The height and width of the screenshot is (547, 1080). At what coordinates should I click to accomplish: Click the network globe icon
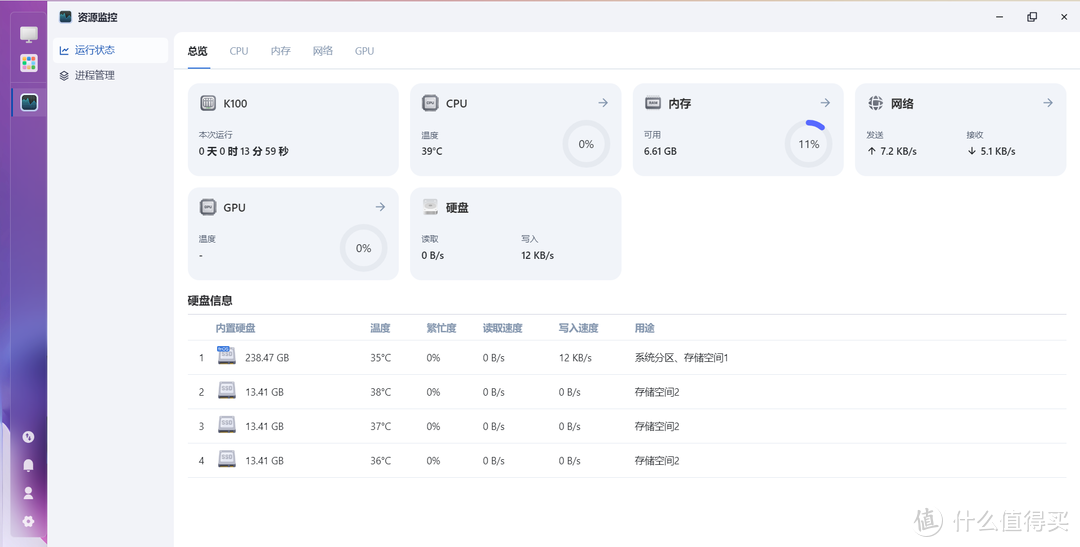pos(875,103)
